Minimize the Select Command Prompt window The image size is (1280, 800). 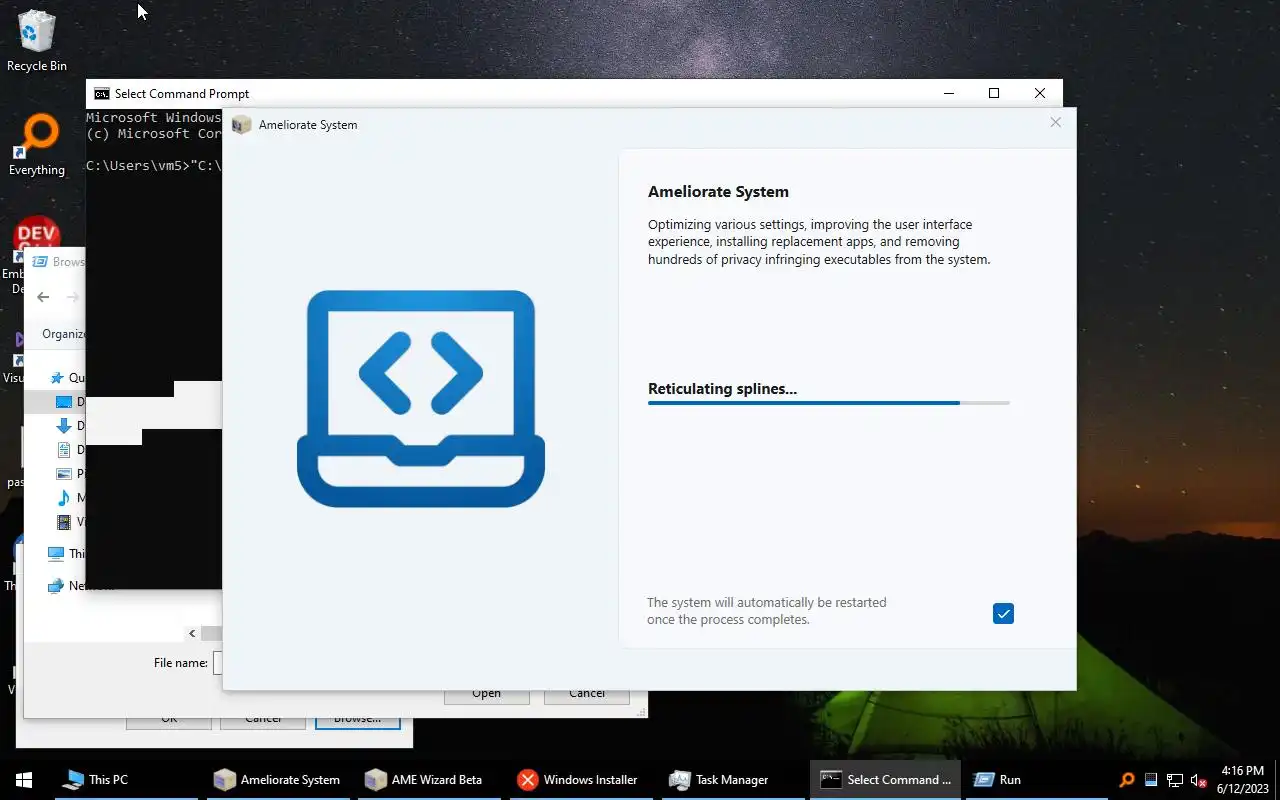point(948,93)
